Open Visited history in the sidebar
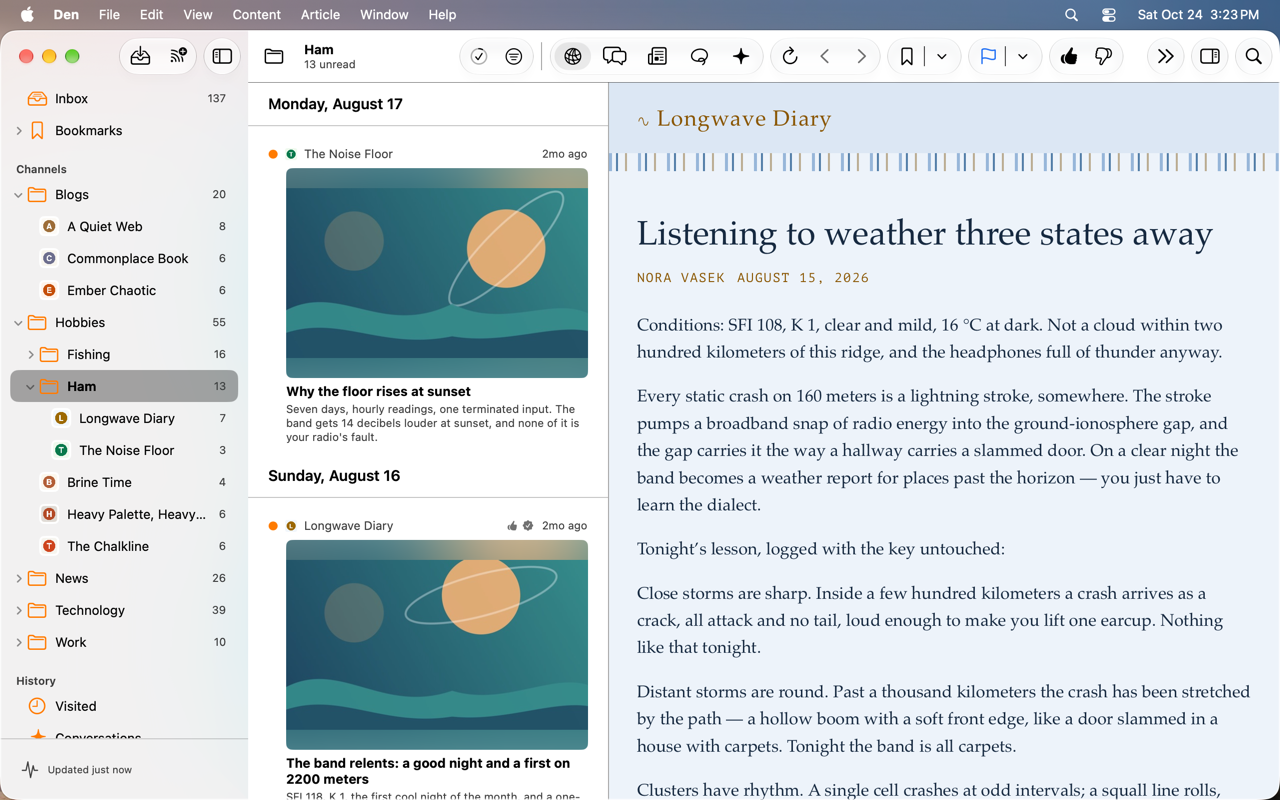 (124, 706)
